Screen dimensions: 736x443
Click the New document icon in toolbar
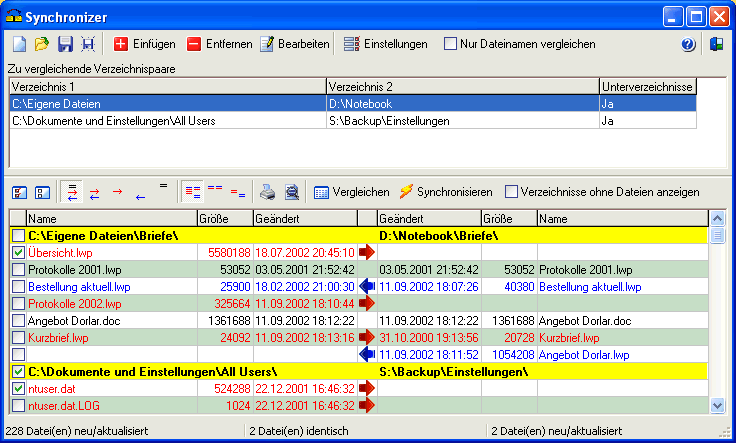19,44
